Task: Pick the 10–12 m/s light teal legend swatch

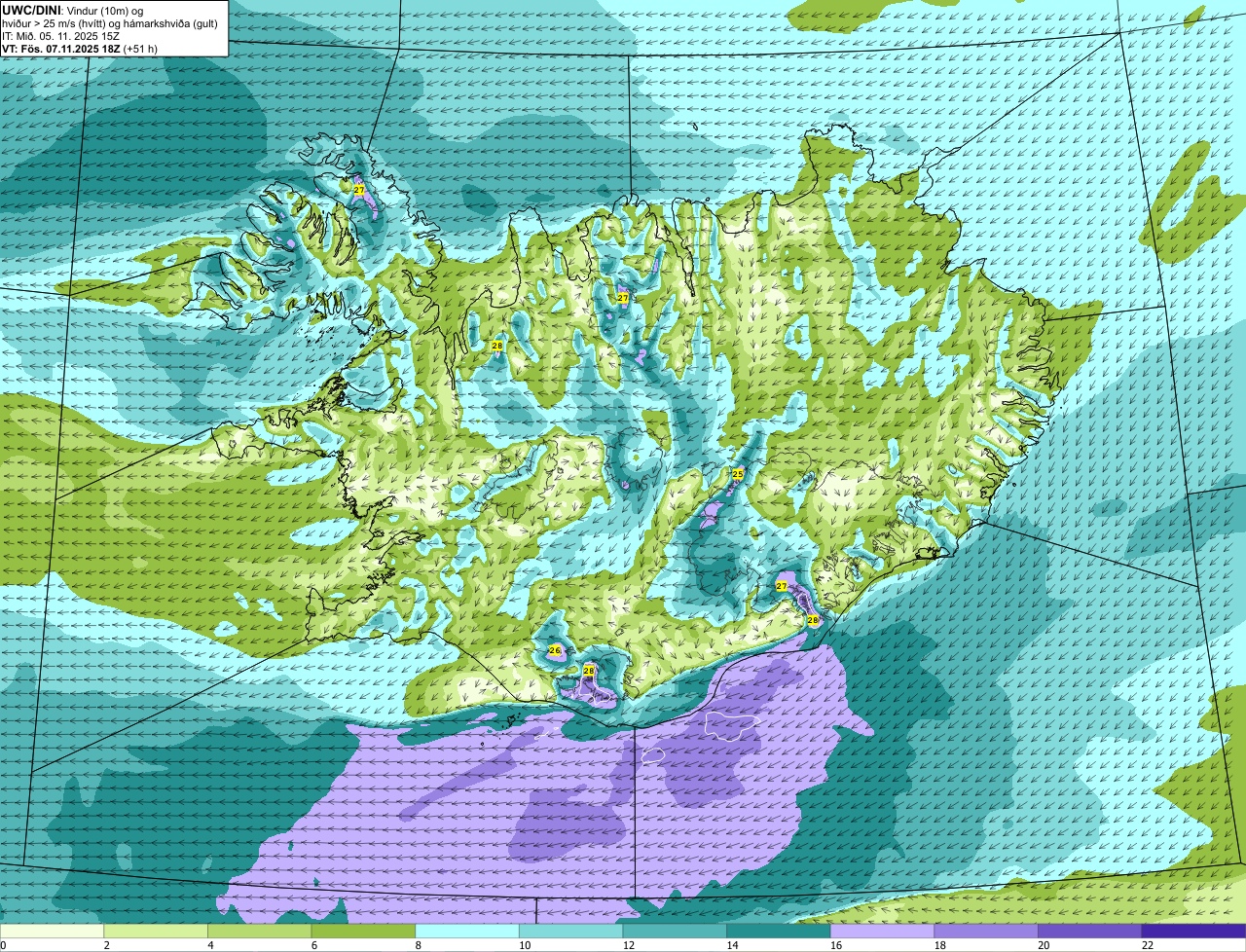Action: coord(571,931)
